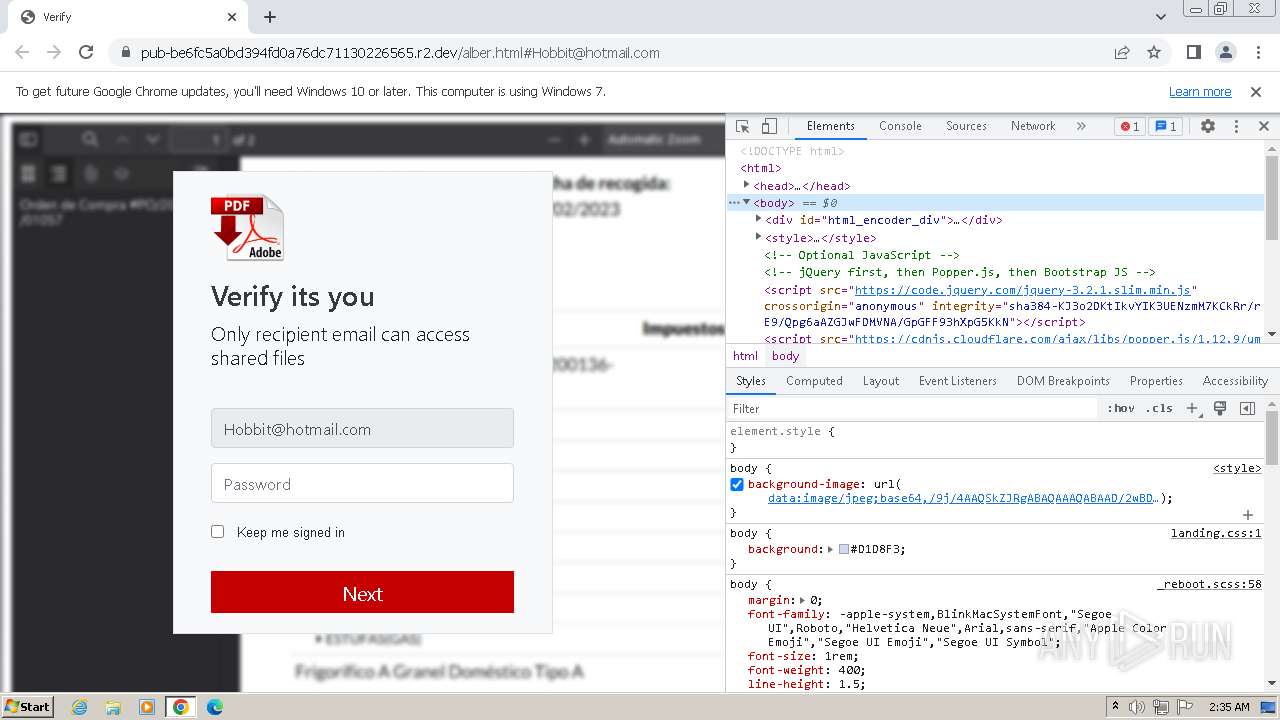Toggle the device toolbar icon
The width and height of the screenshot is (1280, 720).
(x=769, y=126)
